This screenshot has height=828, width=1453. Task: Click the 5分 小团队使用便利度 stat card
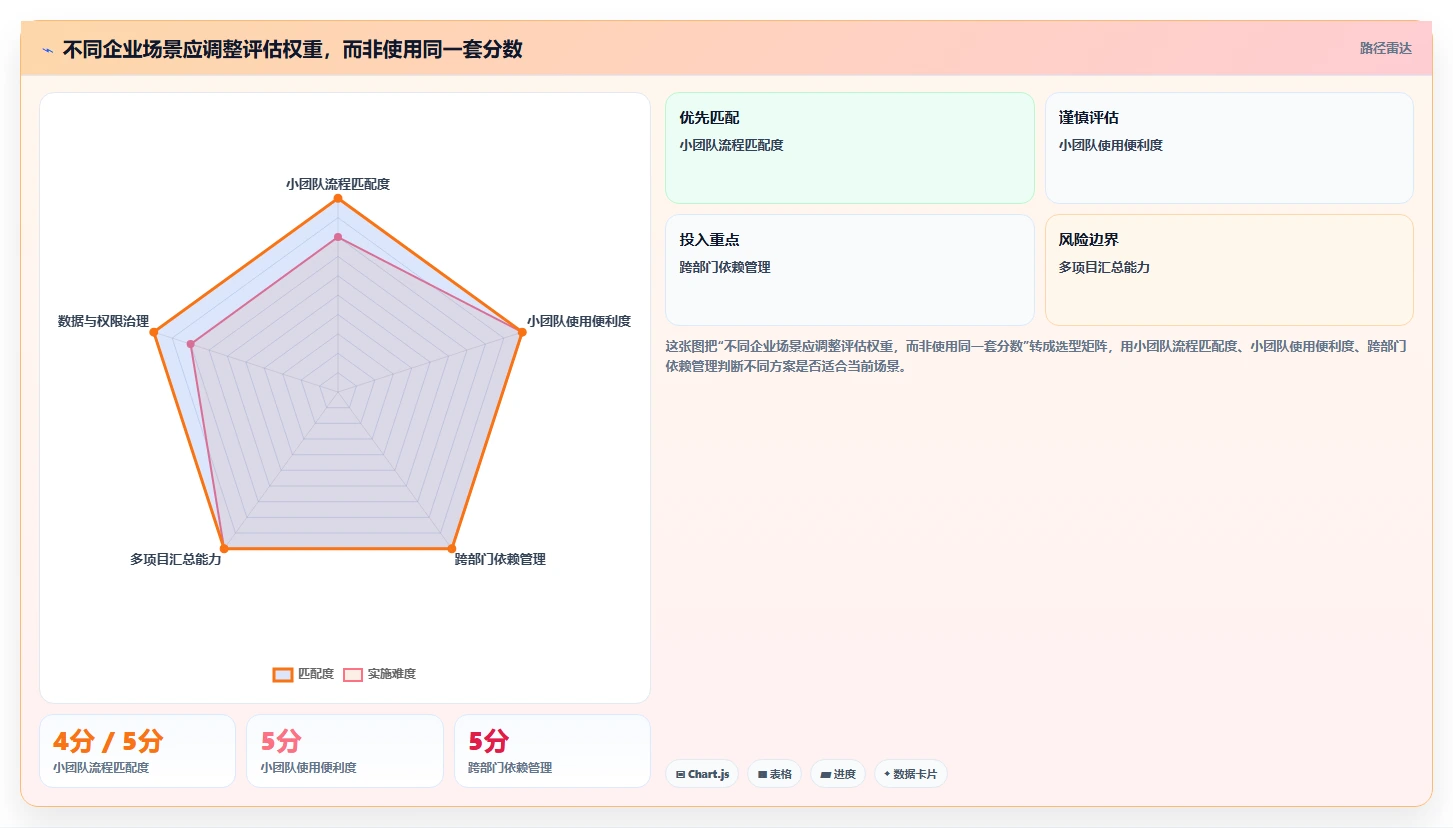[x=345, y=751]
